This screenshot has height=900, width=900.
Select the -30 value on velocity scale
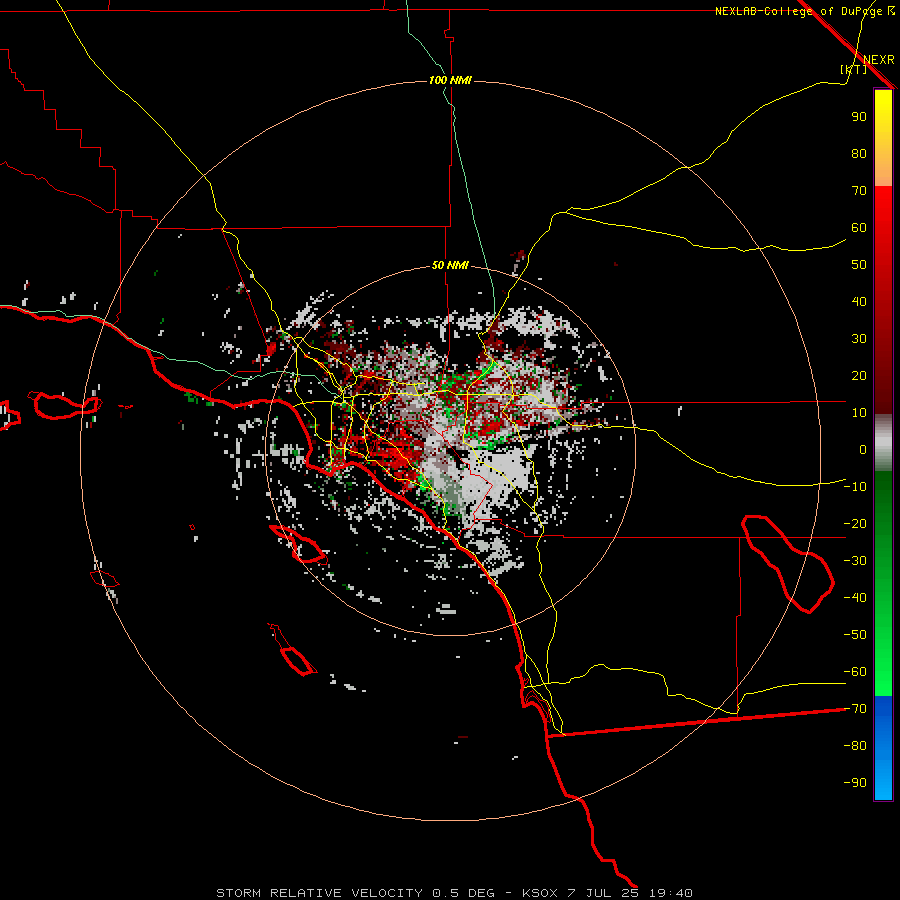tap(855, 561)
